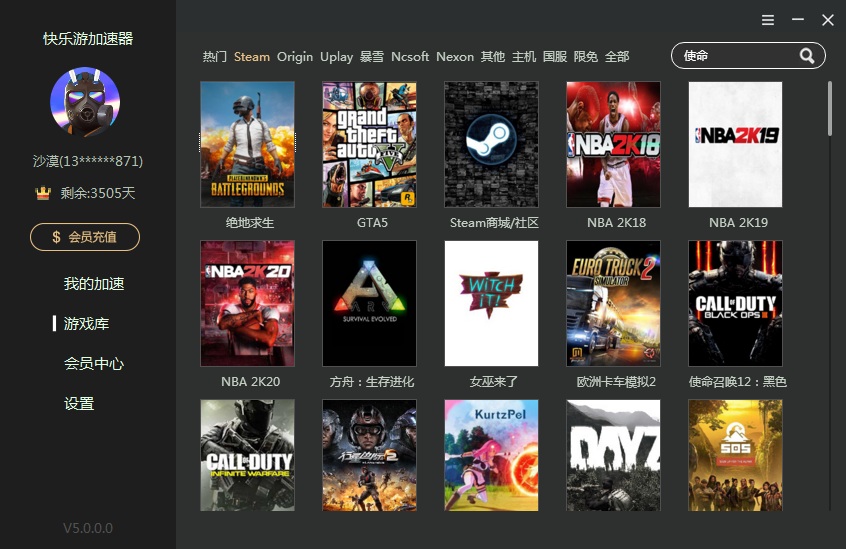
Task: Click the 欧洲卡车模拟2 title
Action: pyautogui.click(x=616, y=382)
